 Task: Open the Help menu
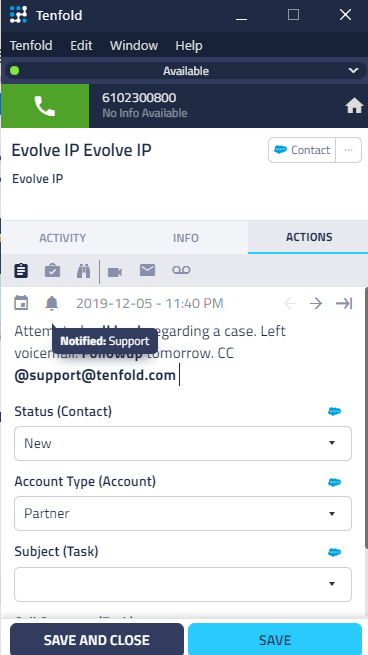point(189,45)
